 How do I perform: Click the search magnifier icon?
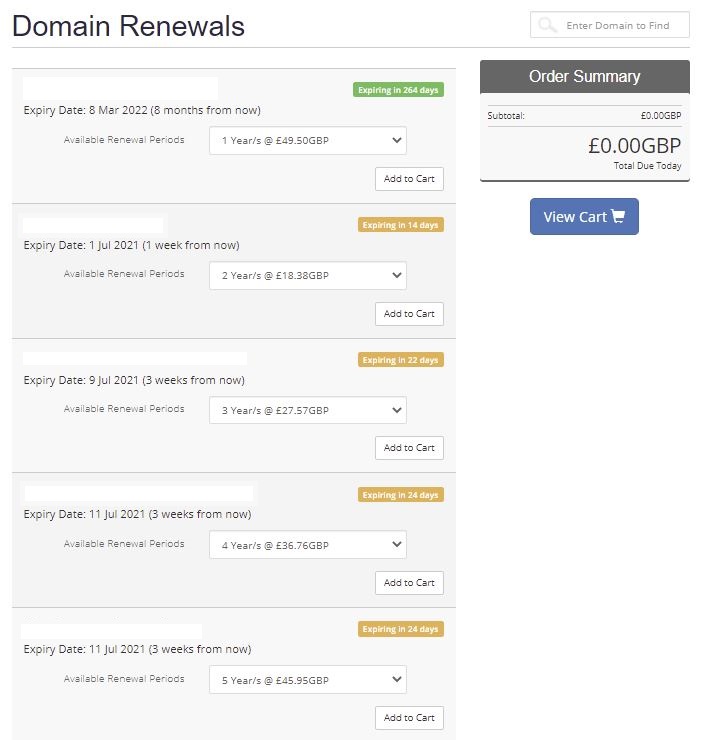point(548,25)
